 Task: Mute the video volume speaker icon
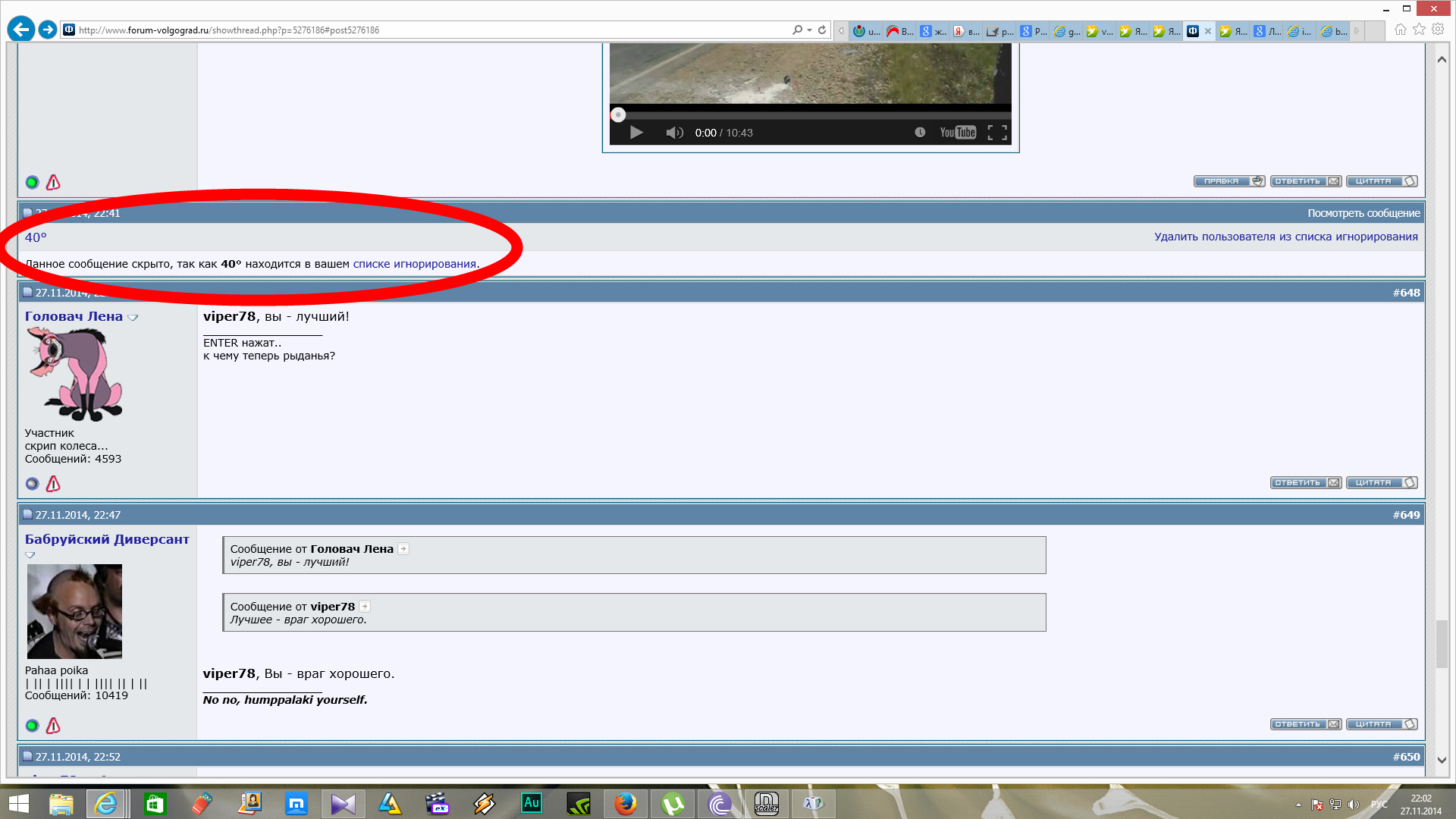click(674, 133)
